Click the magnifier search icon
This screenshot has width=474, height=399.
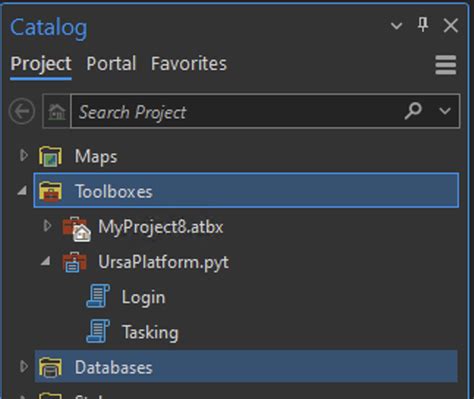coord(413,111)
